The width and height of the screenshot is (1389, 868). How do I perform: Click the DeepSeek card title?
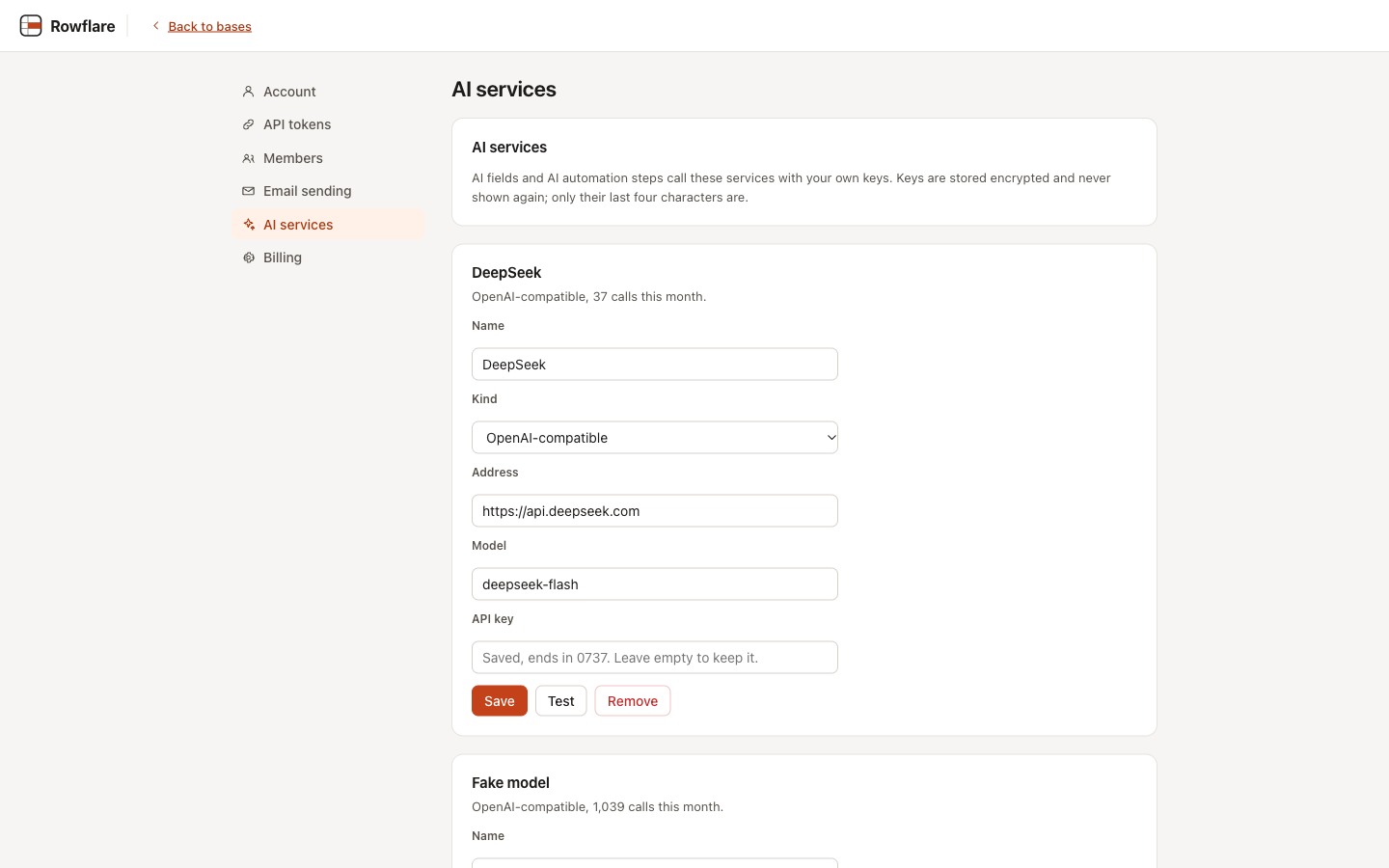tap(506, 273)
